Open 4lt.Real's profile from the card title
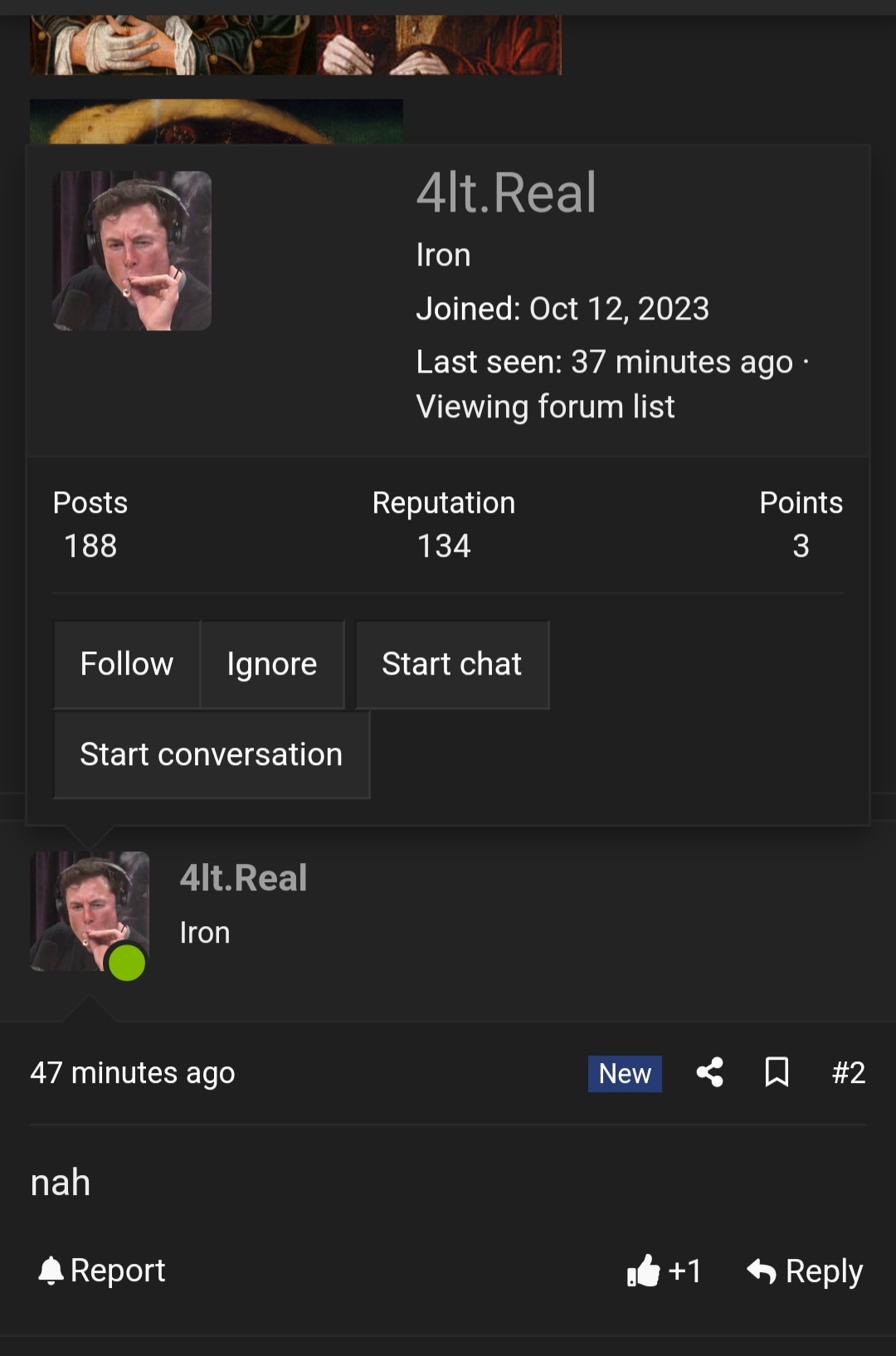Screen dimensions: 896x1356 [x=506, y=193]
